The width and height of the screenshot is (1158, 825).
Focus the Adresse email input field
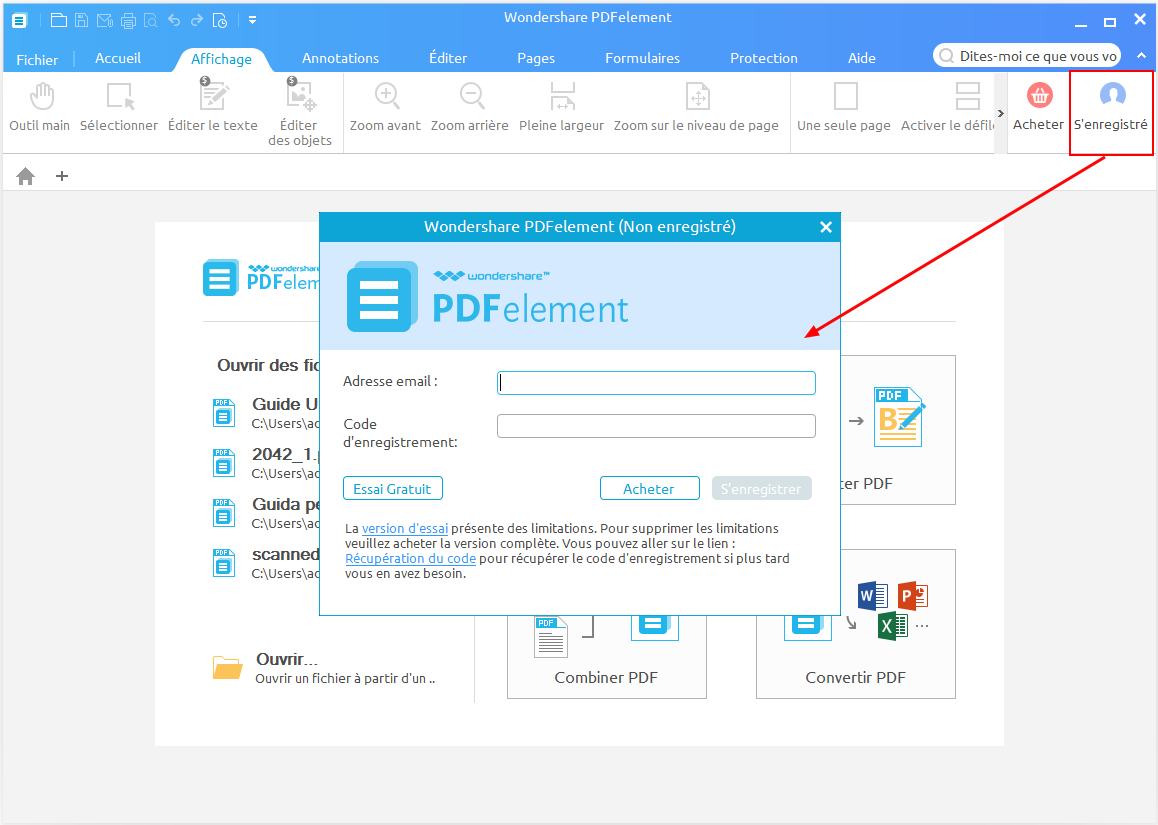[x=657, y=383]
